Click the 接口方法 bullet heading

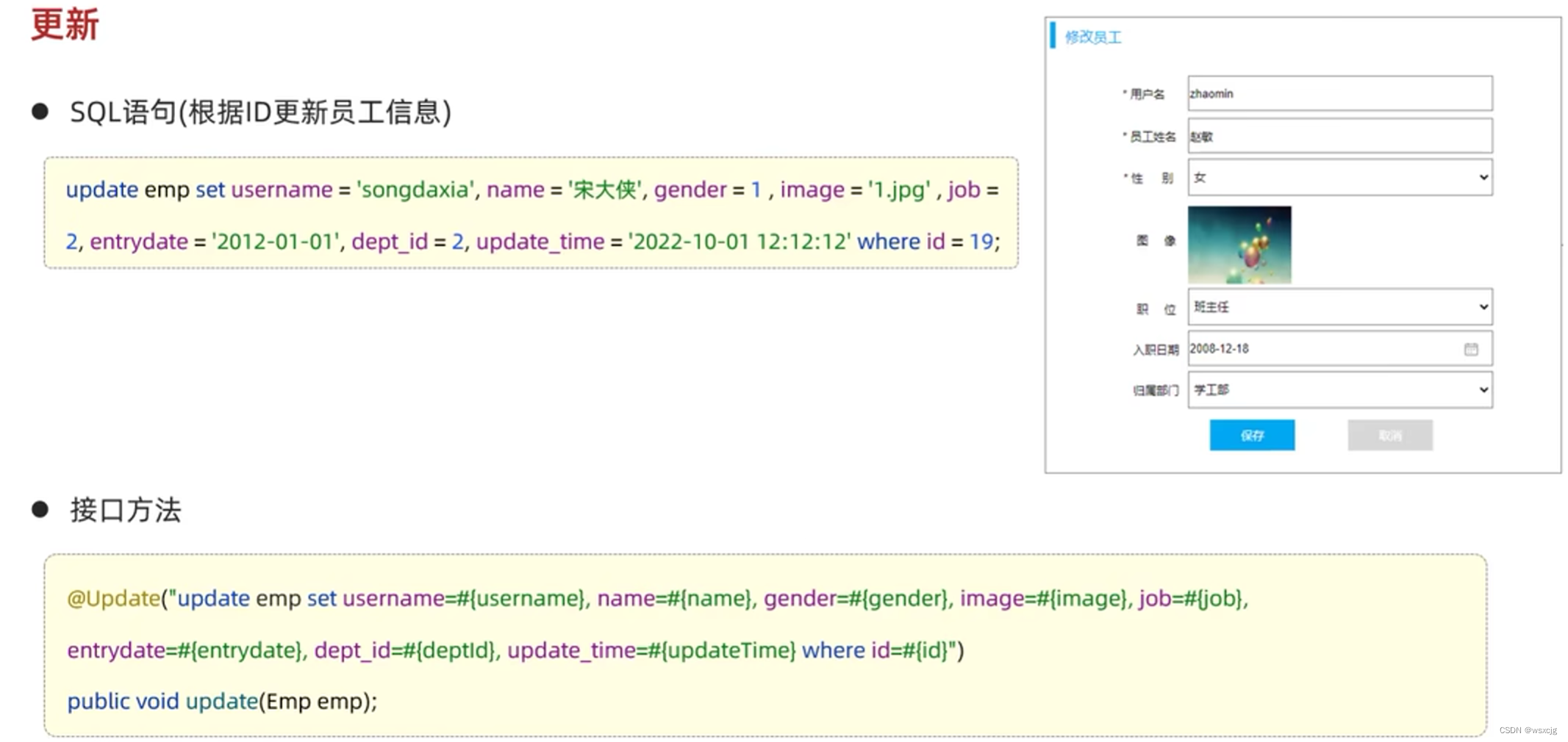point(125,510)
